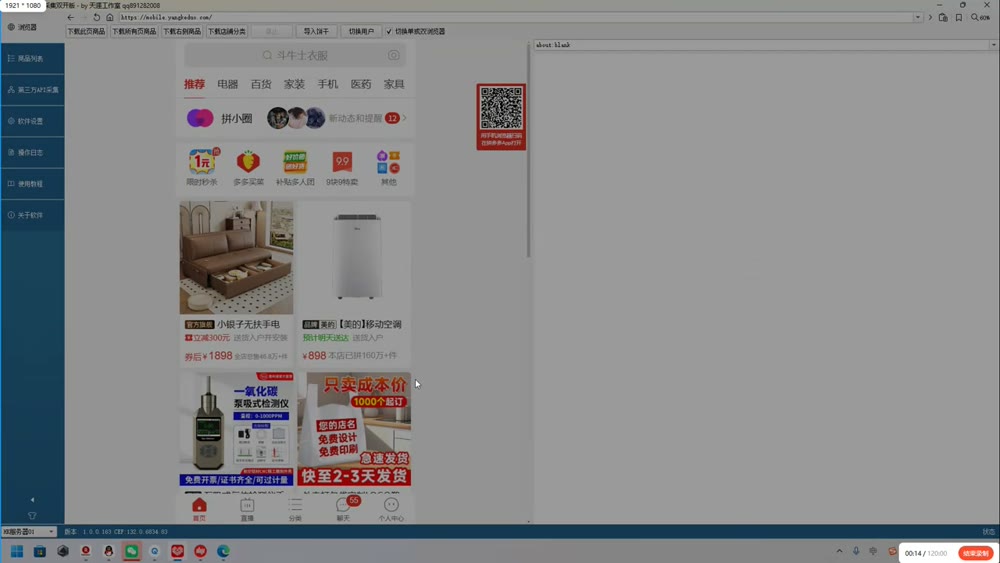The width and height of the screenshot is (1000, 563).
Task: Go back with the browser back arrow
Action: [x=71, y=17]
